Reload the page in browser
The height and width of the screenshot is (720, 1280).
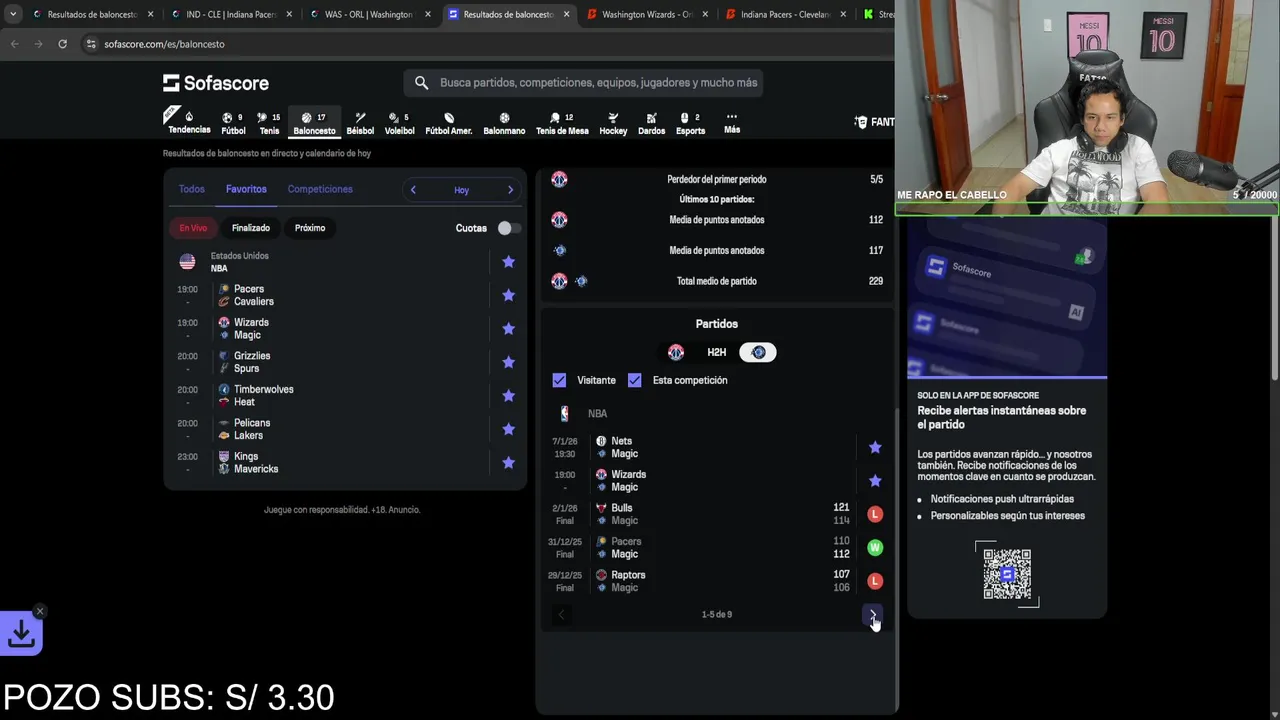click(62, 44)
